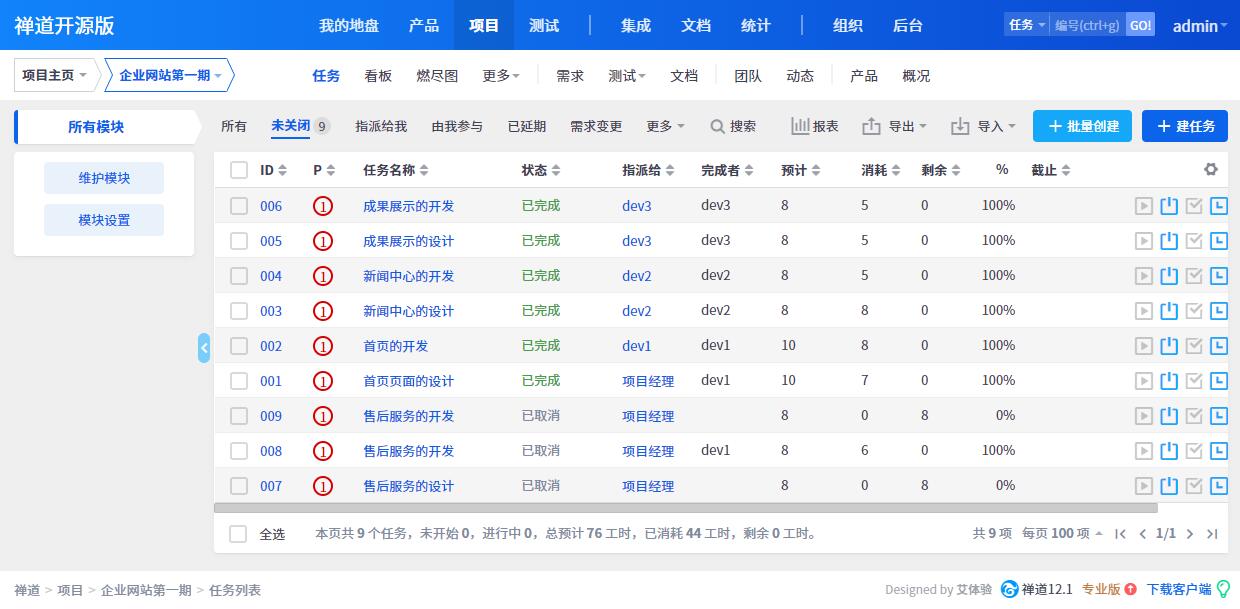Open the 看板 tab
Image resolution: width=1240 pixels, height=609 pixels.
[x=378, y=76]
